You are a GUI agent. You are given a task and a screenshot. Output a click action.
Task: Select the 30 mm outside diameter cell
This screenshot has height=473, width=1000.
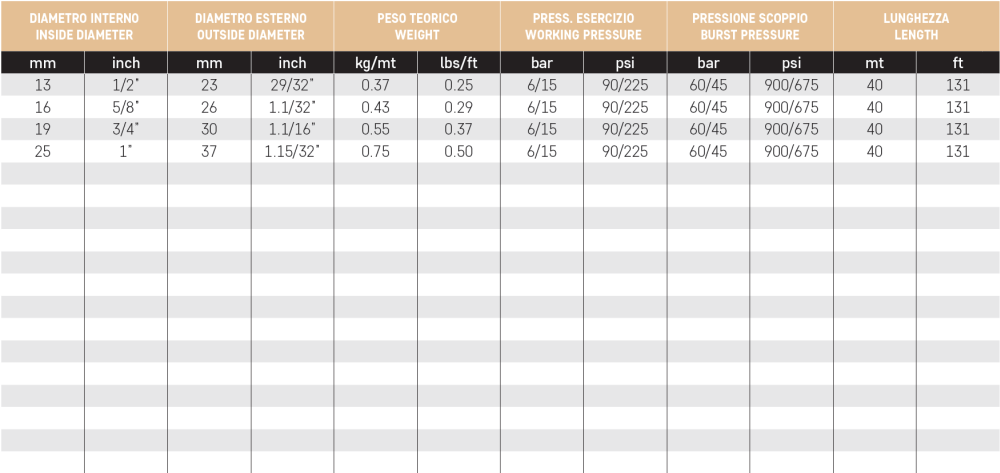coord(209,129)
